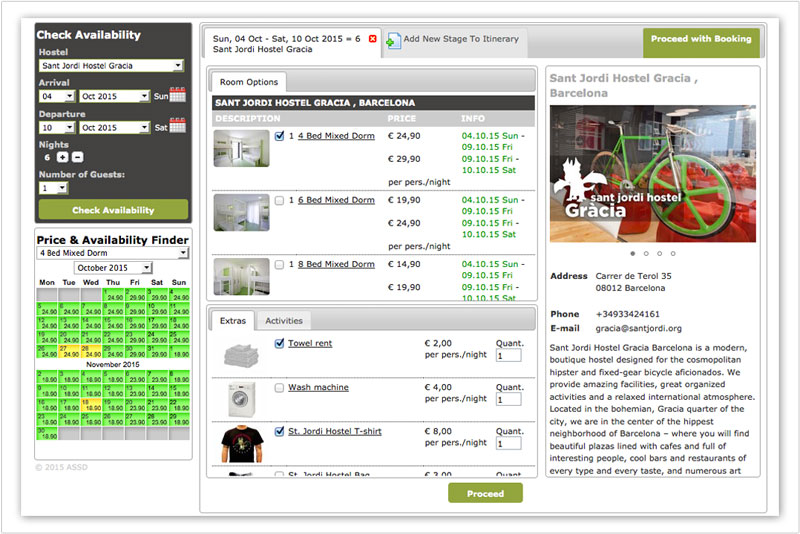Screen dimensions: 800x534
Task: Open the Hostel dropdown
Action: pyautogui.click(x=111, y=66)
